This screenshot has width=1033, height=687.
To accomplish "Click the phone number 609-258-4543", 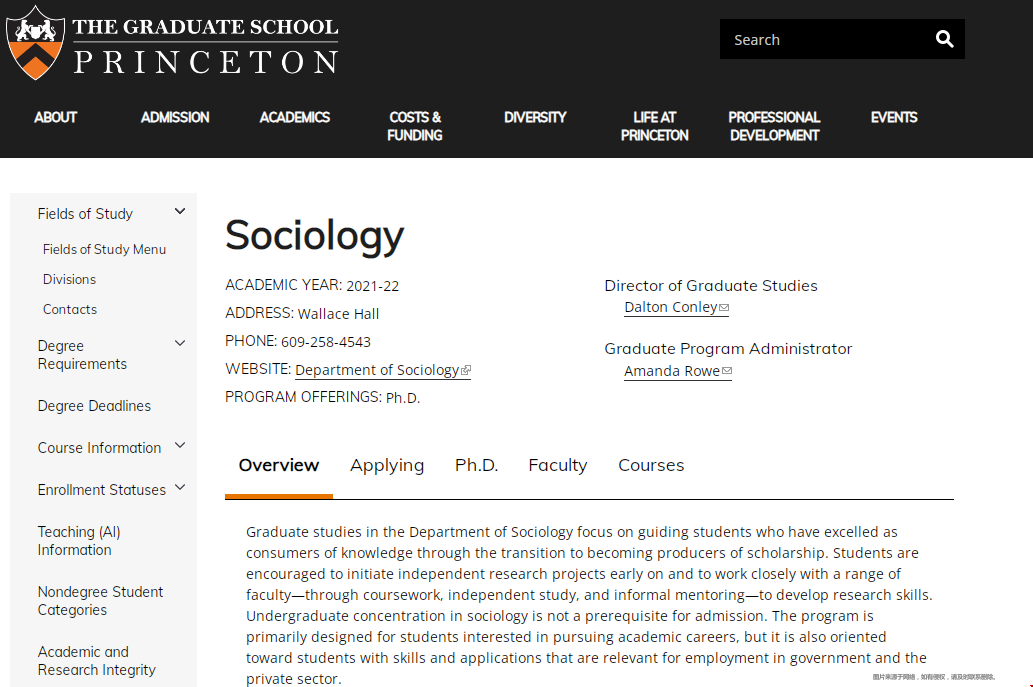I will click(326, 342).
